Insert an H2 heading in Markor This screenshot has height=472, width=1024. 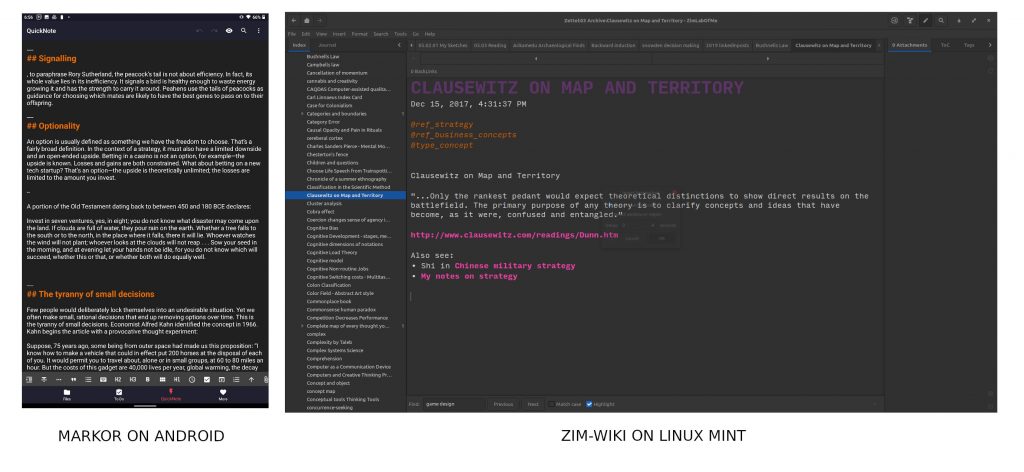point(118,380)
